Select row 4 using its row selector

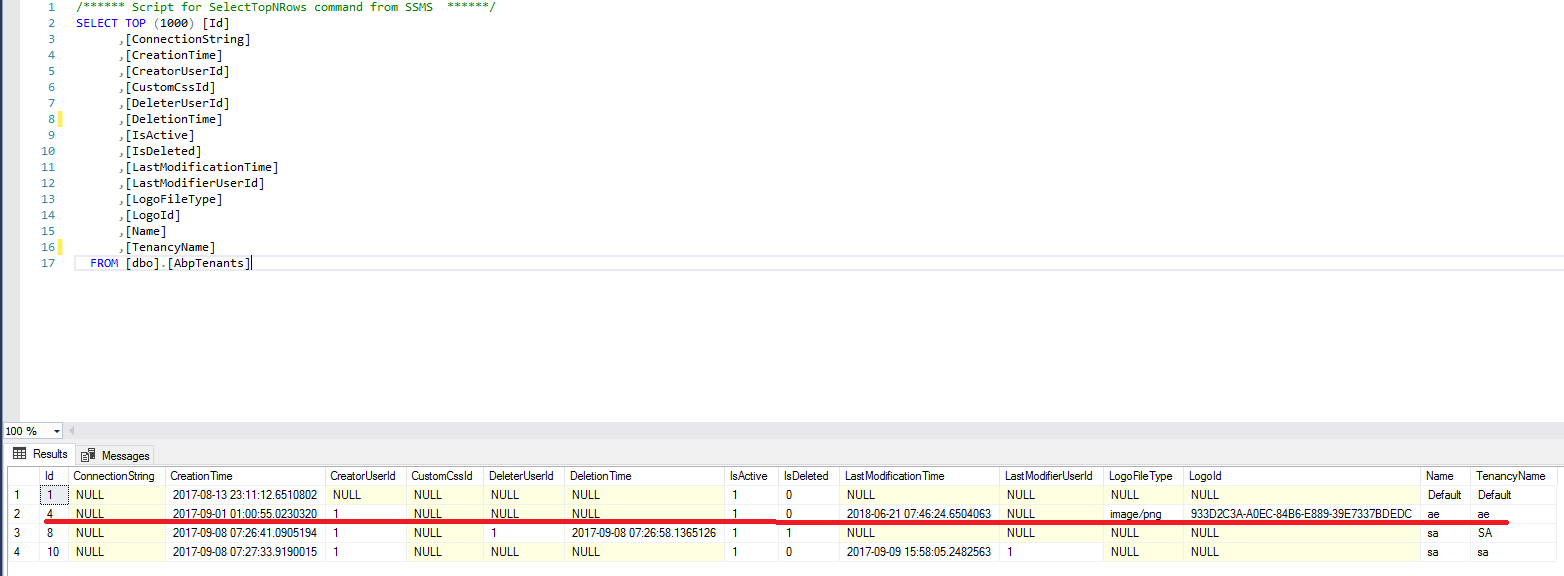click(x=16, y=552)
